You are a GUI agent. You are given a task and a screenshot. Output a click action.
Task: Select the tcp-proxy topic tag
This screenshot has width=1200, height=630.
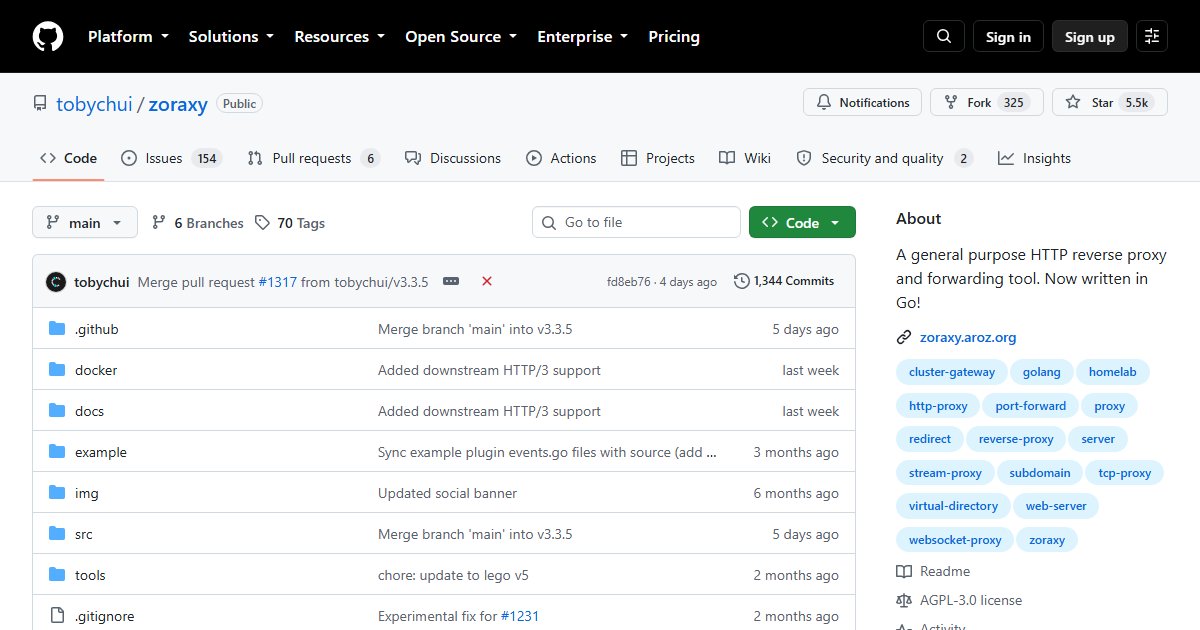pyautogui.click(x=1125, y=473)
